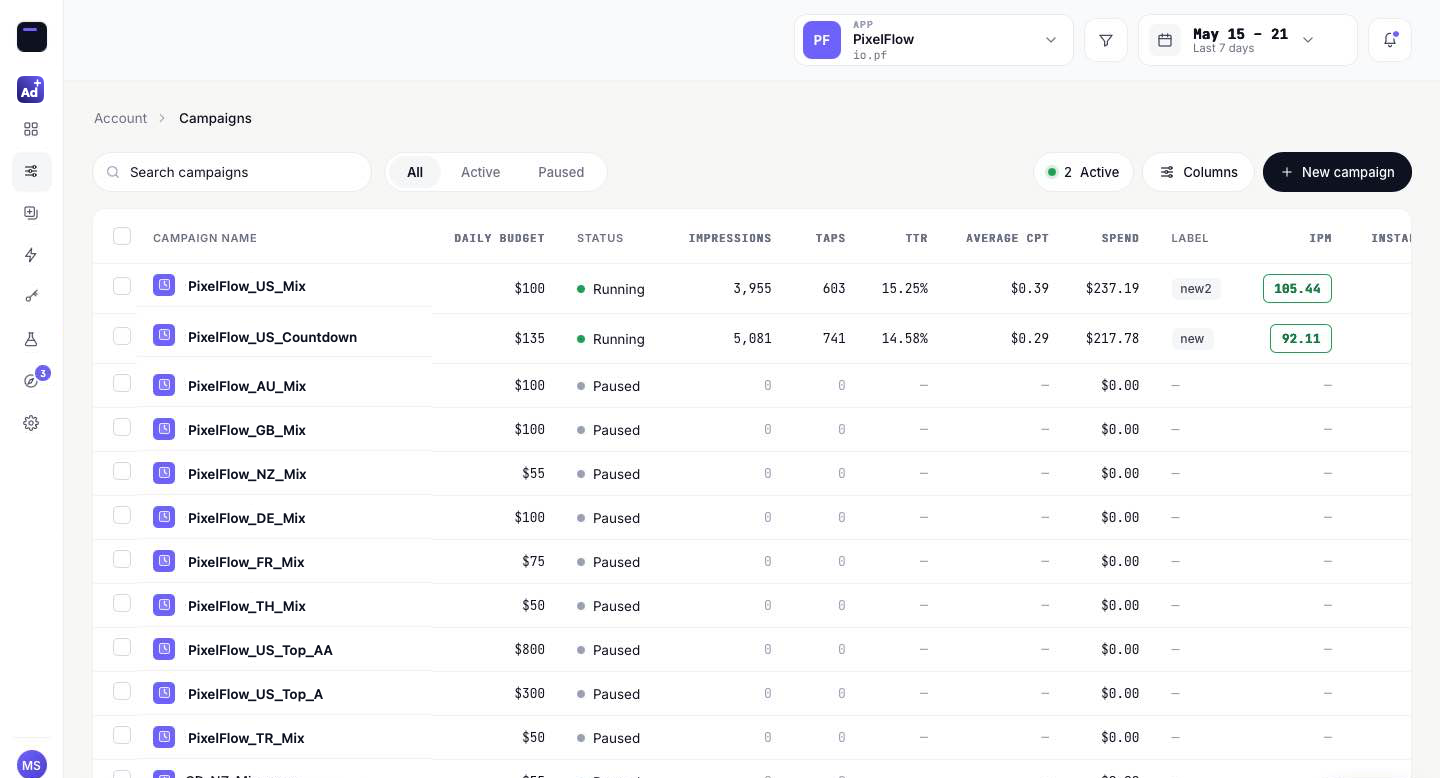Click the $237.19 spend value
The image size is (1440, 778).
pyautogui.click(x=1112, y=289)
